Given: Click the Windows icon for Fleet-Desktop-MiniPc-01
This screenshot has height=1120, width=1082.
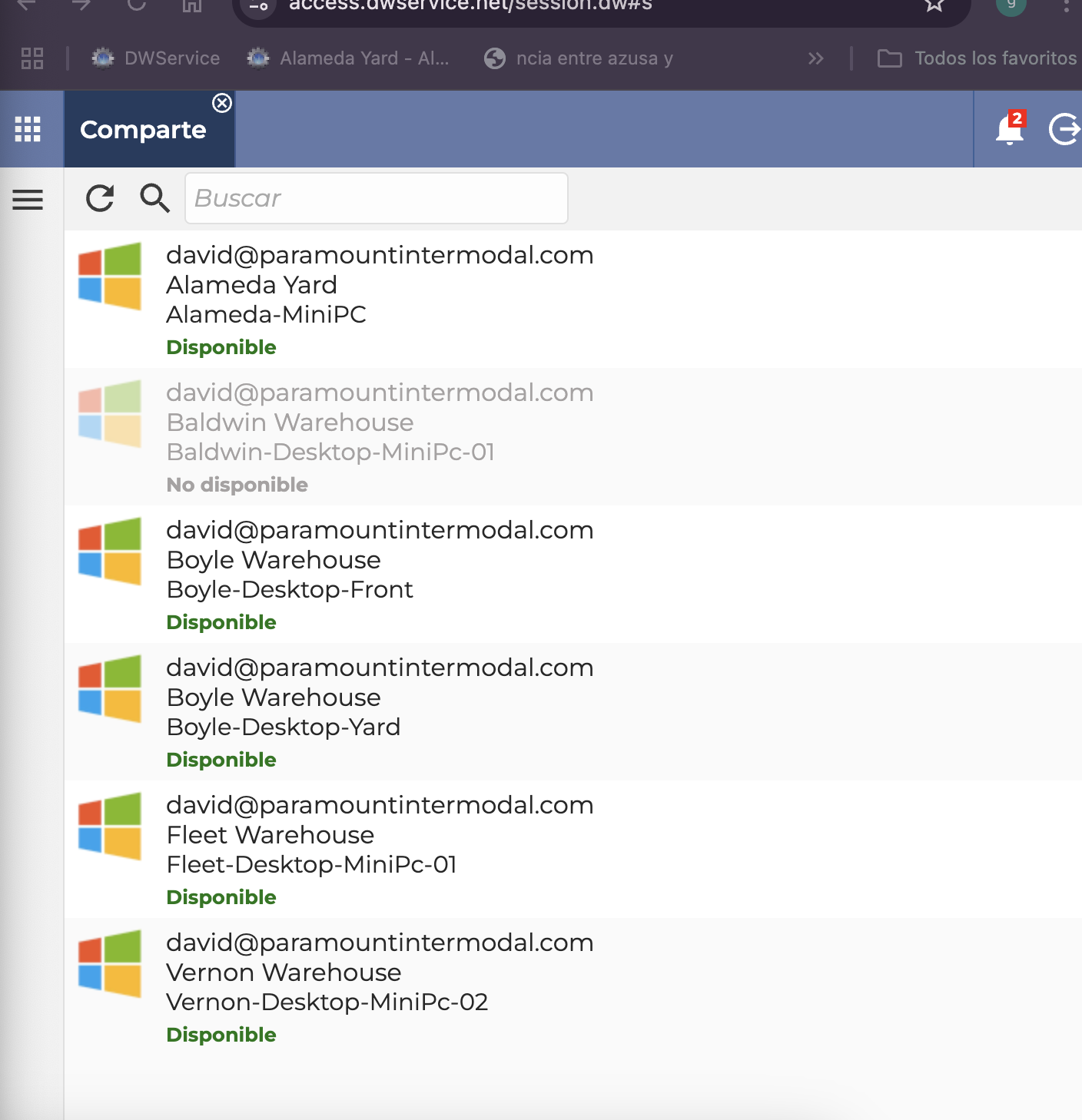Looking at the screenshot, I should point(110,827).
